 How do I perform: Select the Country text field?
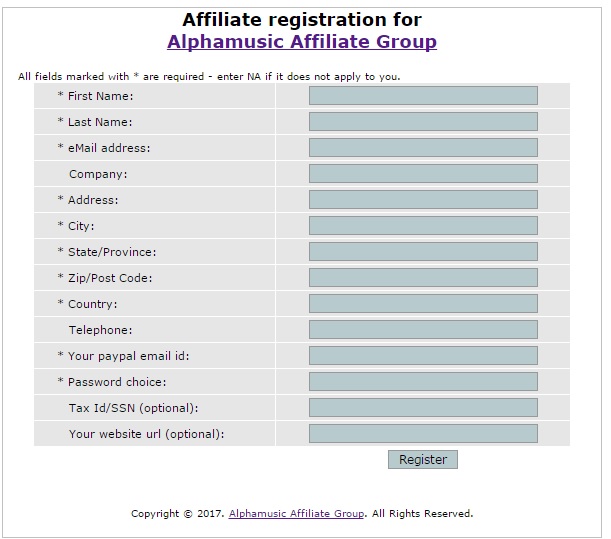click(423, 304)
